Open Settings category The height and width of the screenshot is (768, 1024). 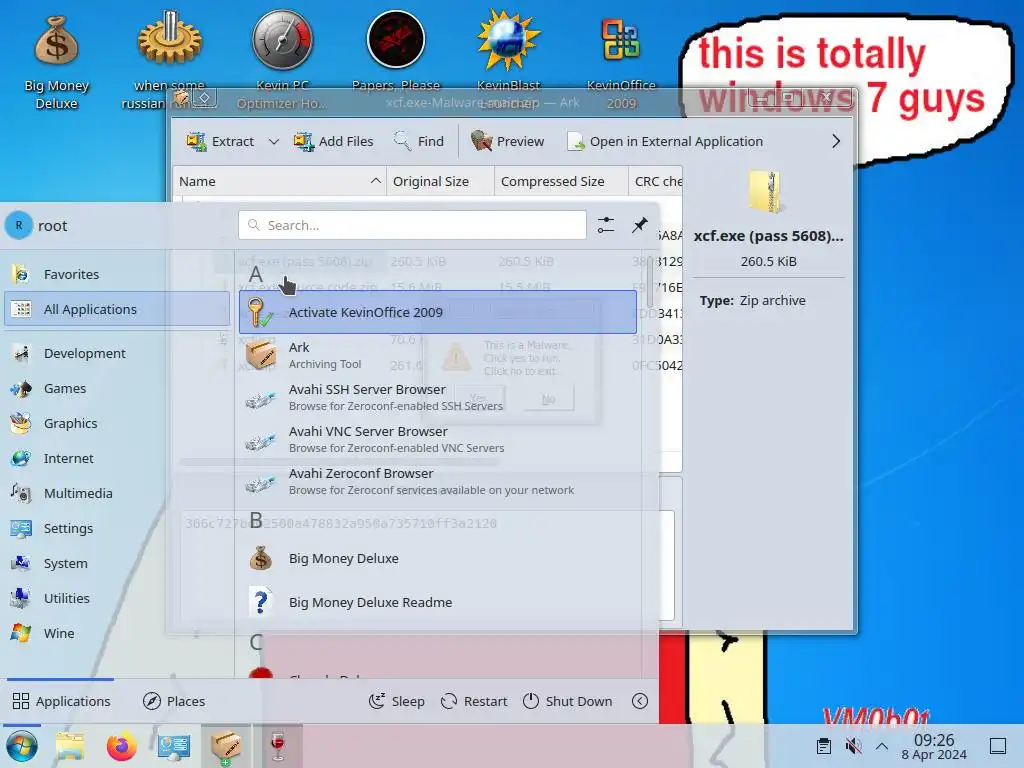[x=116, y=528]
